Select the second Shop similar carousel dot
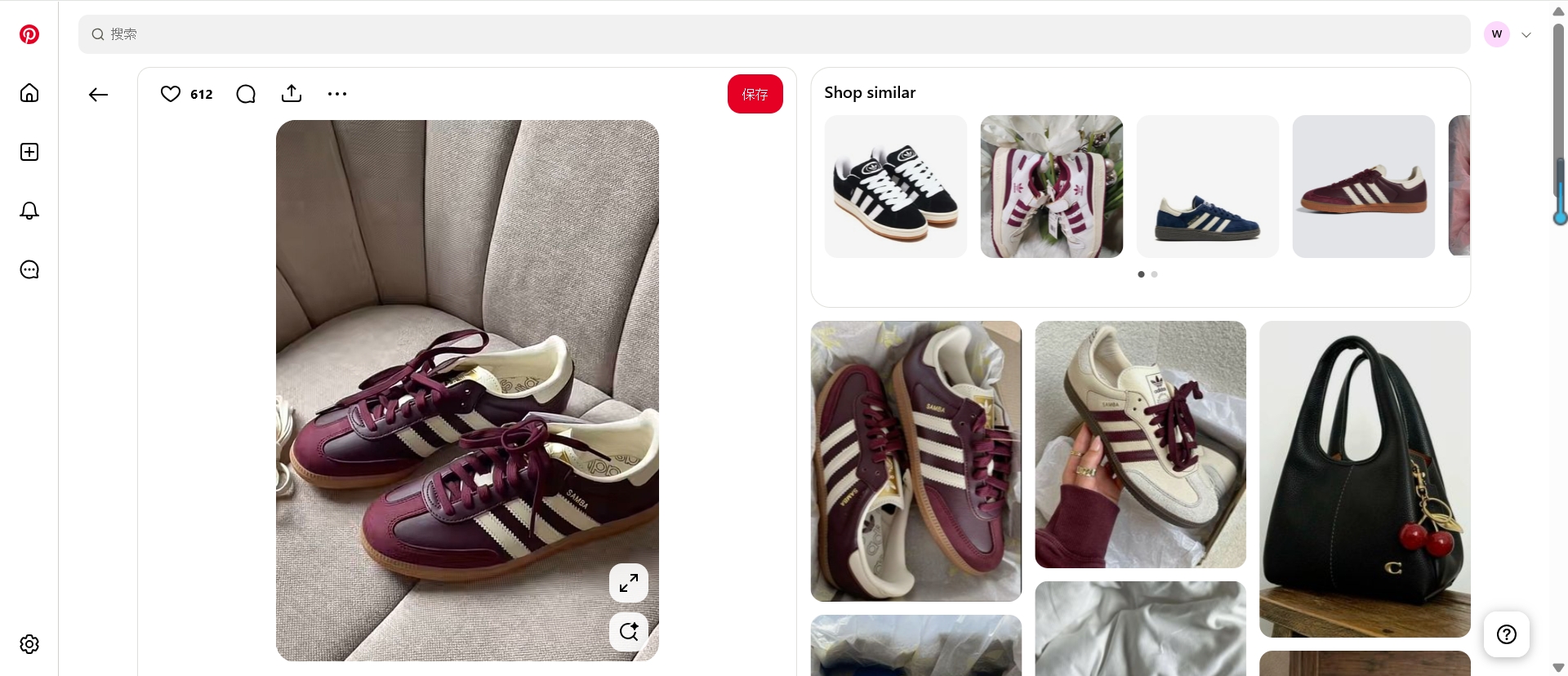The width and height of the screenshot is (1568, 676). pyautogui.click(x=1154, y=274)
